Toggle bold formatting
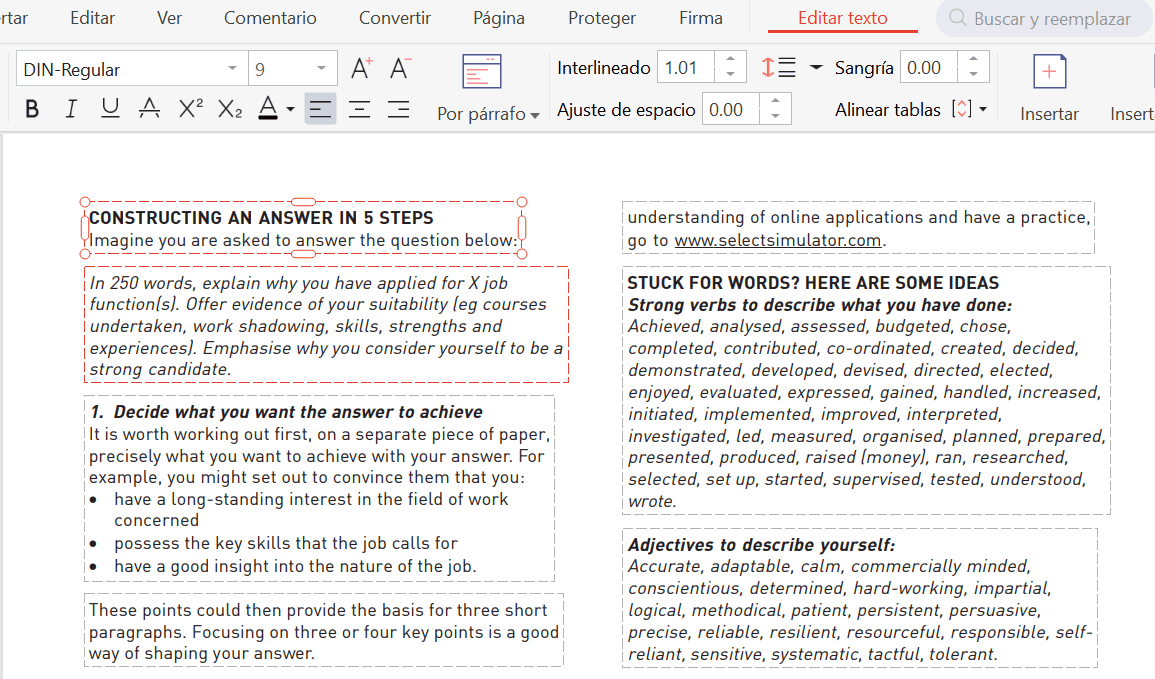Viewport: 1155px width, 679px height. [32, 109]
